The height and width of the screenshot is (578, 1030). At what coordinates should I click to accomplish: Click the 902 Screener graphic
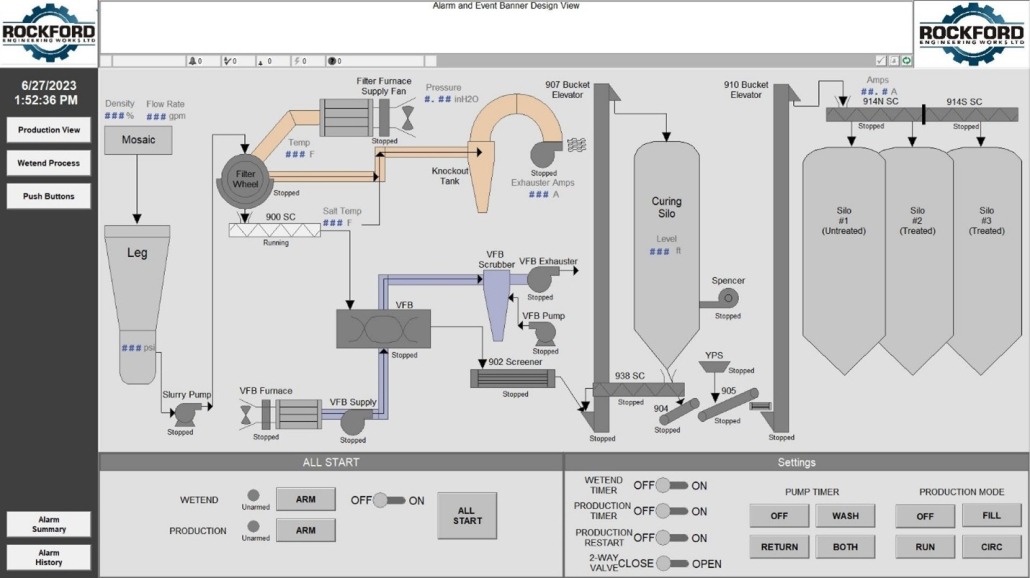(512, 379)
